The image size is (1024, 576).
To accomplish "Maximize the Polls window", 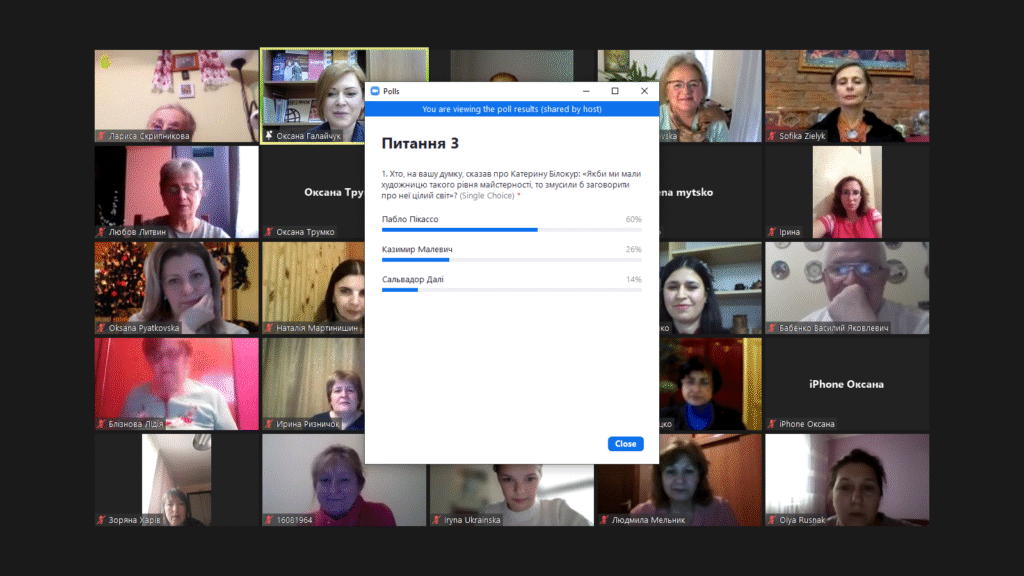I will pyautogui.click(x=615, y=91).
